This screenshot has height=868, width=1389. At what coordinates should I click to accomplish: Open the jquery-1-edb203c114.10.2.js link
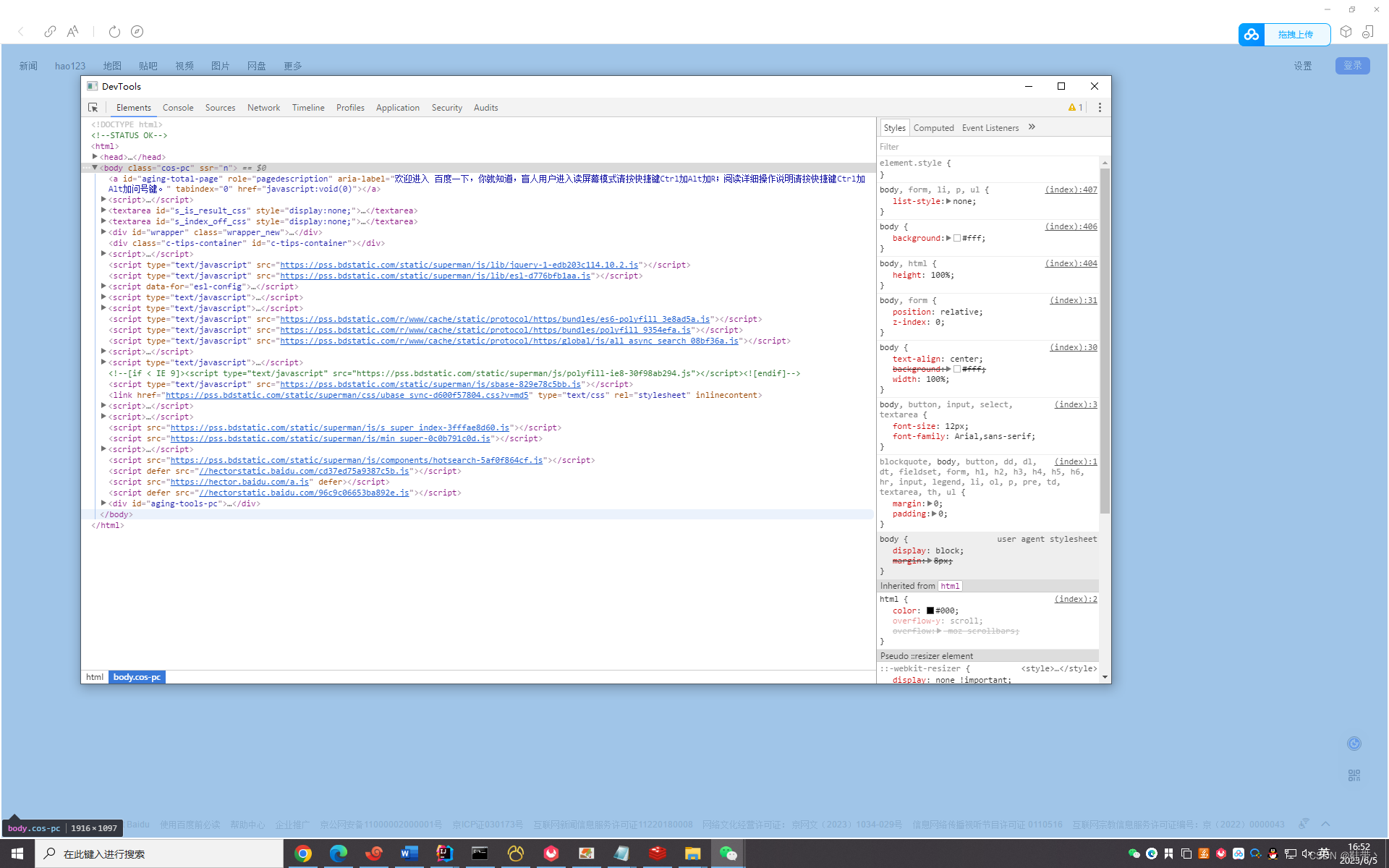[x=459, y=265]
